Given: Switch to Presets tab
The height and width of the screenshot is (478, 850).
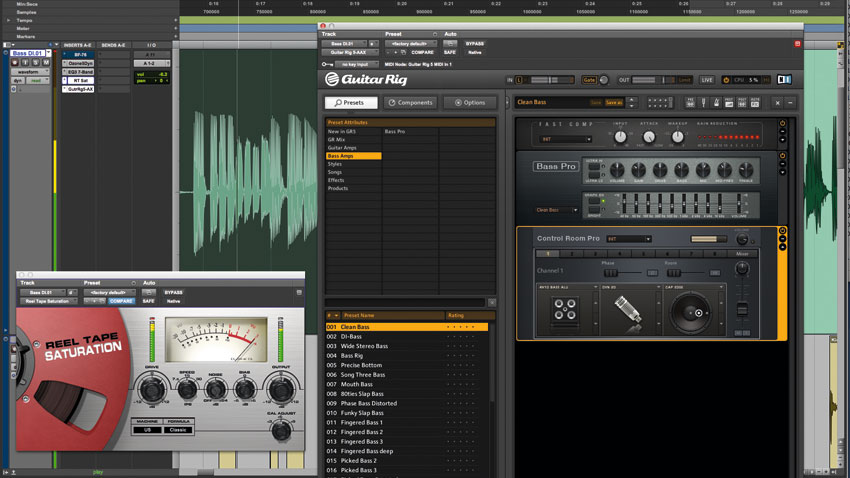Looking at the screenshot, I should click(x=350, y=102).
